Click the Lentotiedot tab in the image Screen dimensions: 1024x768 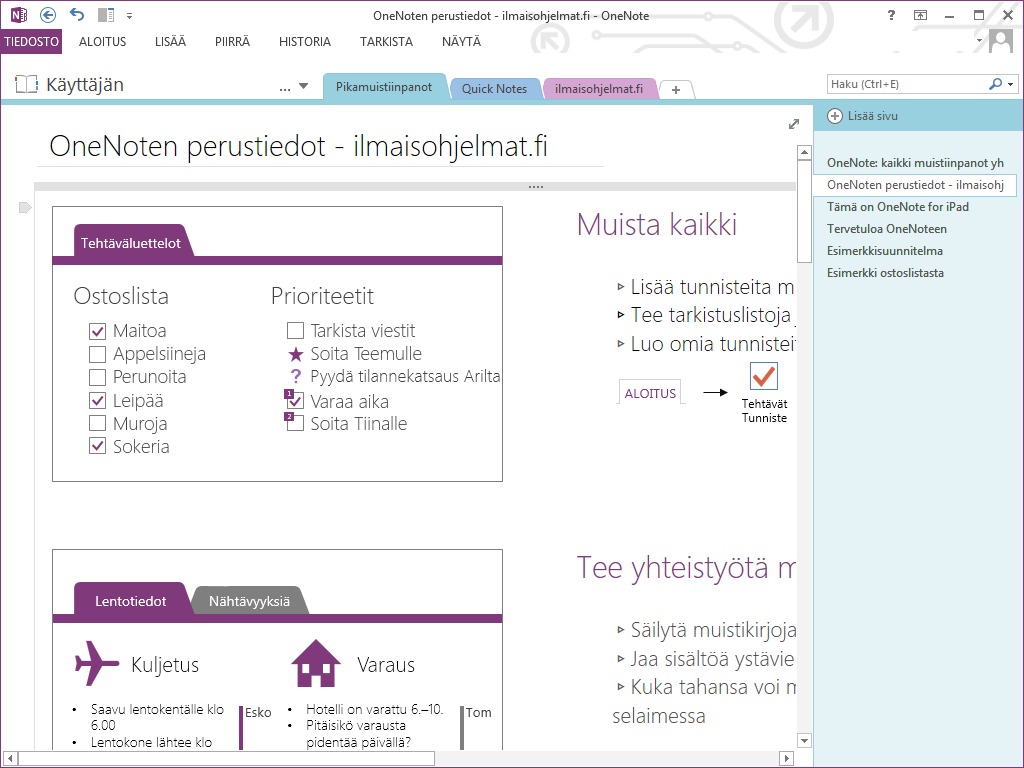pos(131,601)
